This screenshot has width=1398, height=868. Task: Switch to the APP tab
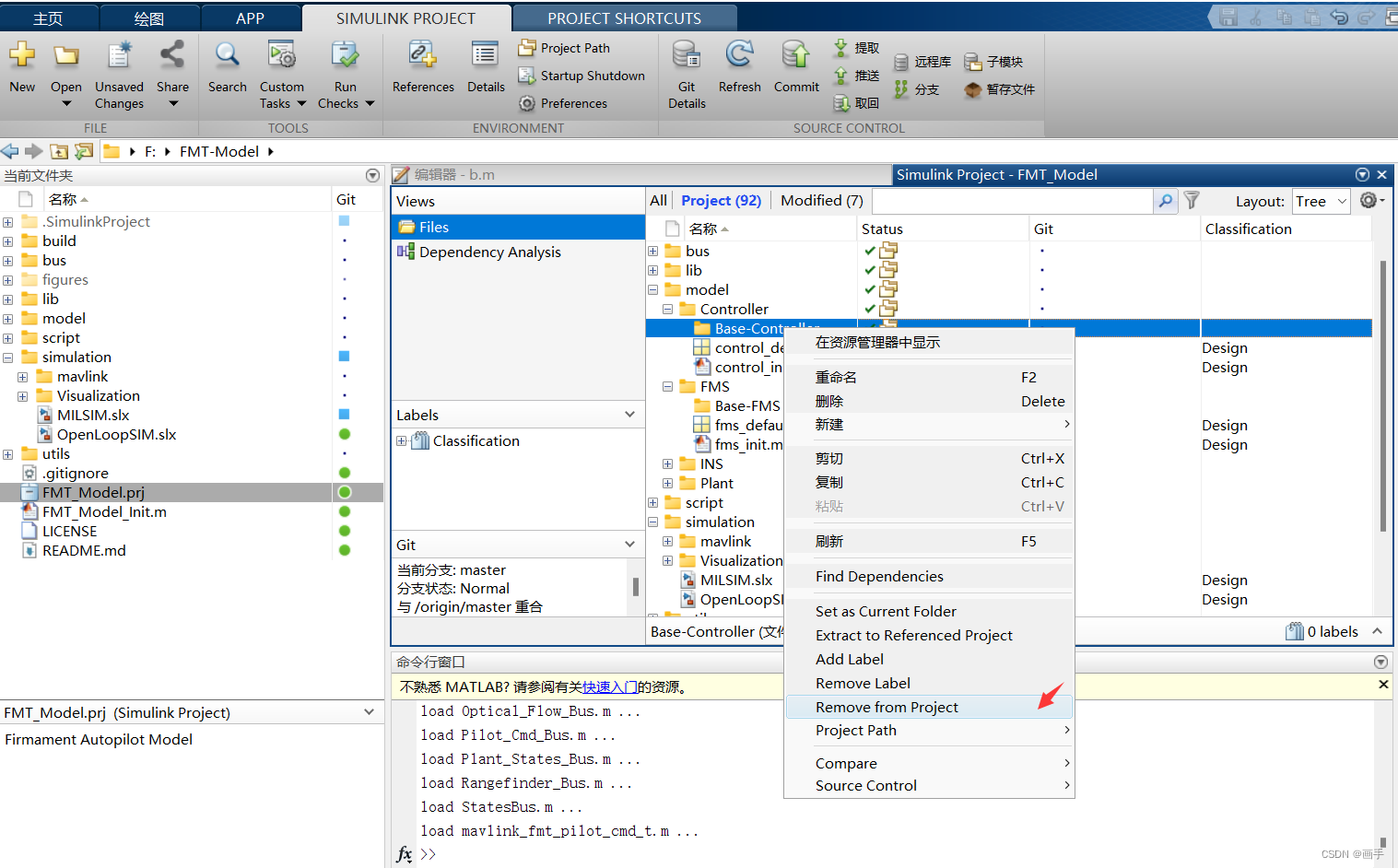pos(250,18)
